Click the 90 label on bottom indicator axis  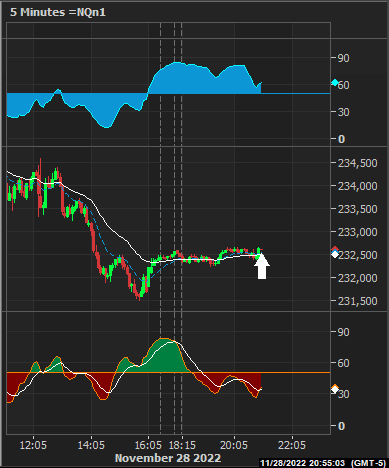click(x=344, y=332)
